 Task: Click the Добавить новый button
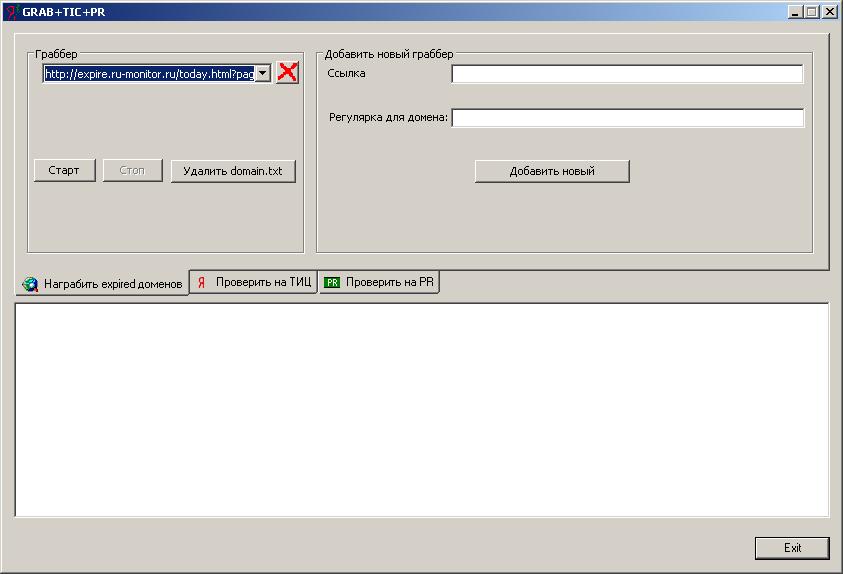552,171
